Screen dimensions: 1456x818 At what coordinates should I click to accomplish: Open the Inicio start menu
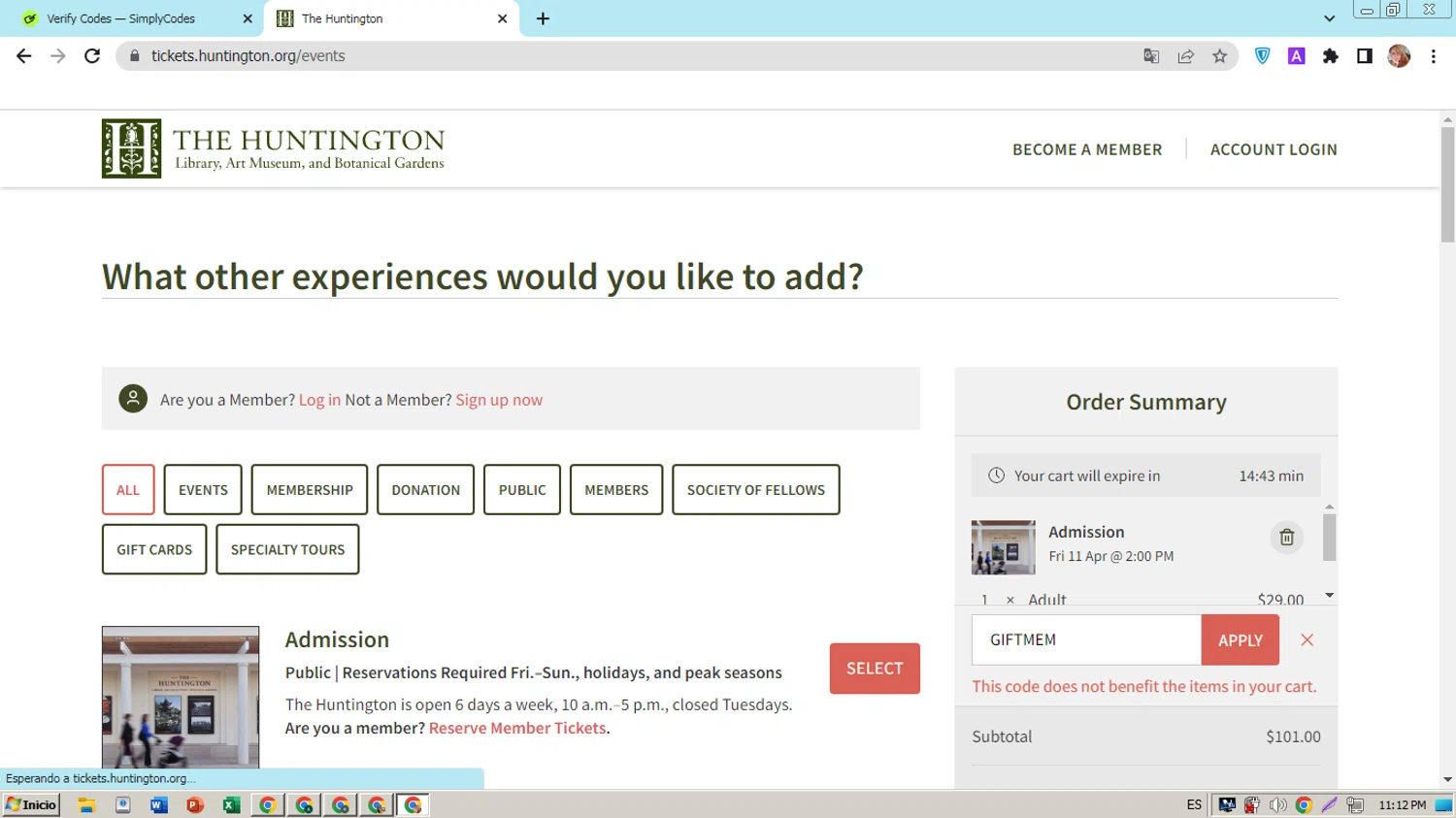31,804
